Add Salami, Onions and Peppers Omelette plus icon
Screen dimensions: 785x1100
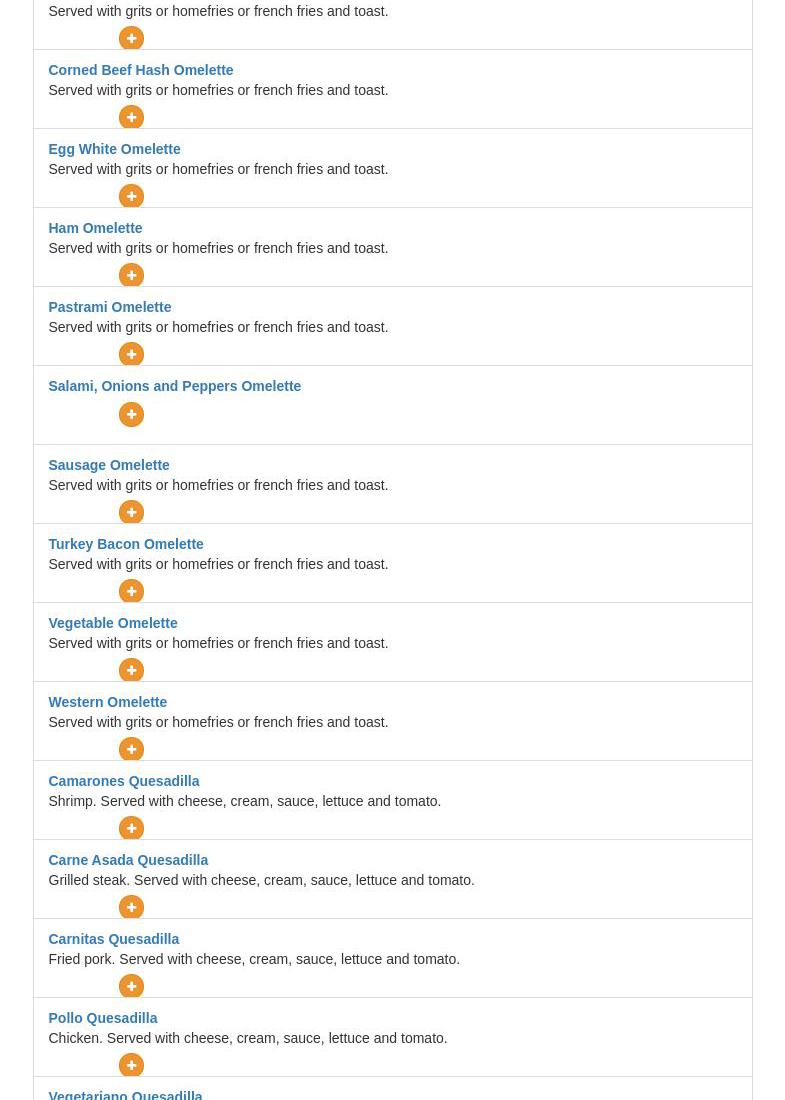pos(131,414)
